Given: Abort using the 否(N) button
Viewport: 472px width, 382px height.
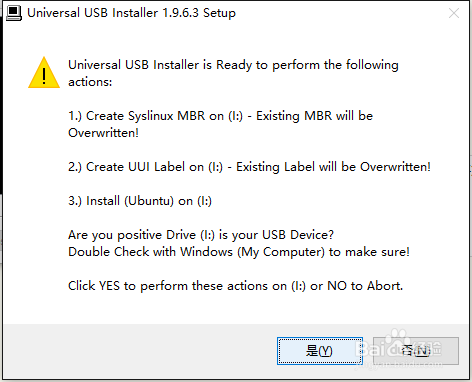Looking at the screenshot, I should [416, 351].
